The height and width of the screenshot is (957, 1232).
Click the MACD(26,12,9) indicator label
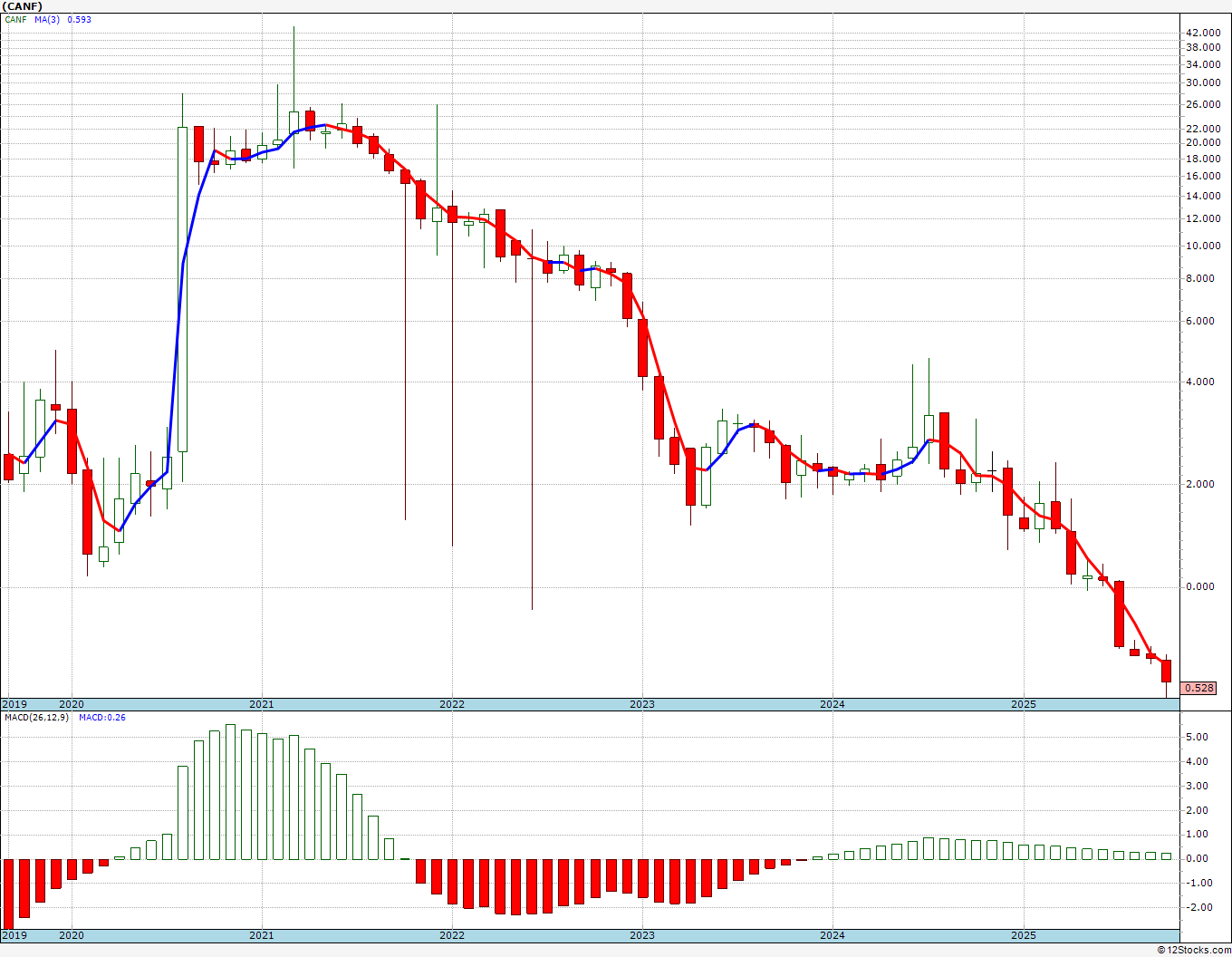(x=35, y=718)
